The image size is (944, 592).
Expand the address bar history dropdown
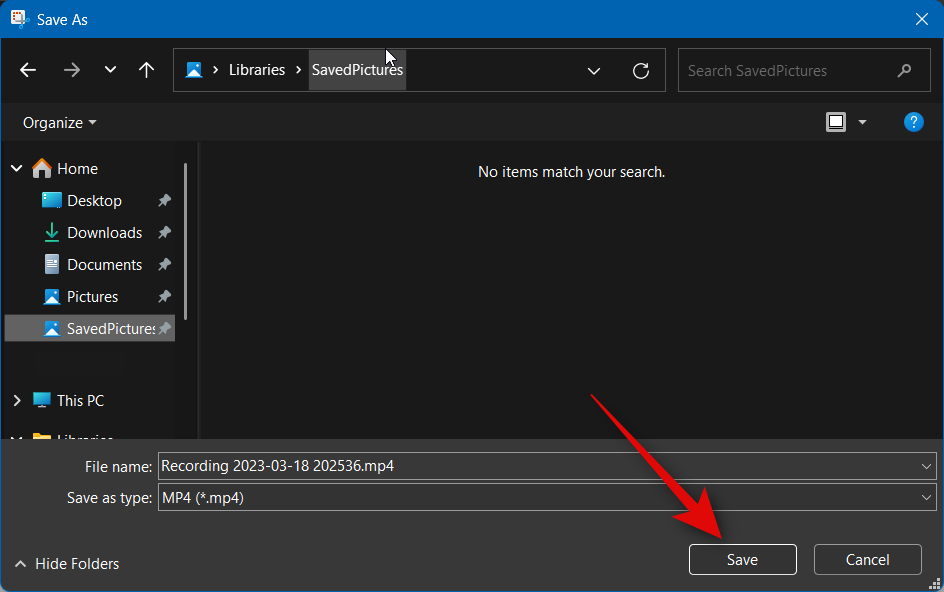coord(594,71)
